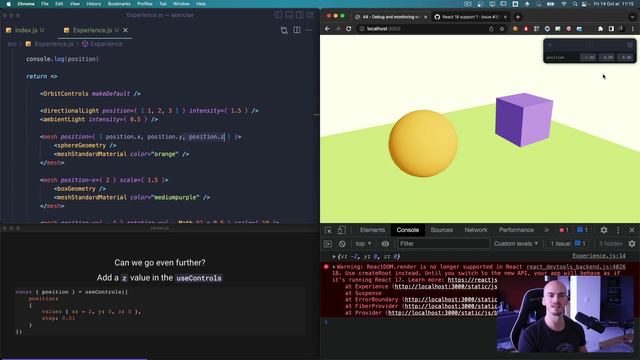Open the editor More Actions ellipsis
Viewport: 640px width, 360px height.
click(x=309, y=30)
